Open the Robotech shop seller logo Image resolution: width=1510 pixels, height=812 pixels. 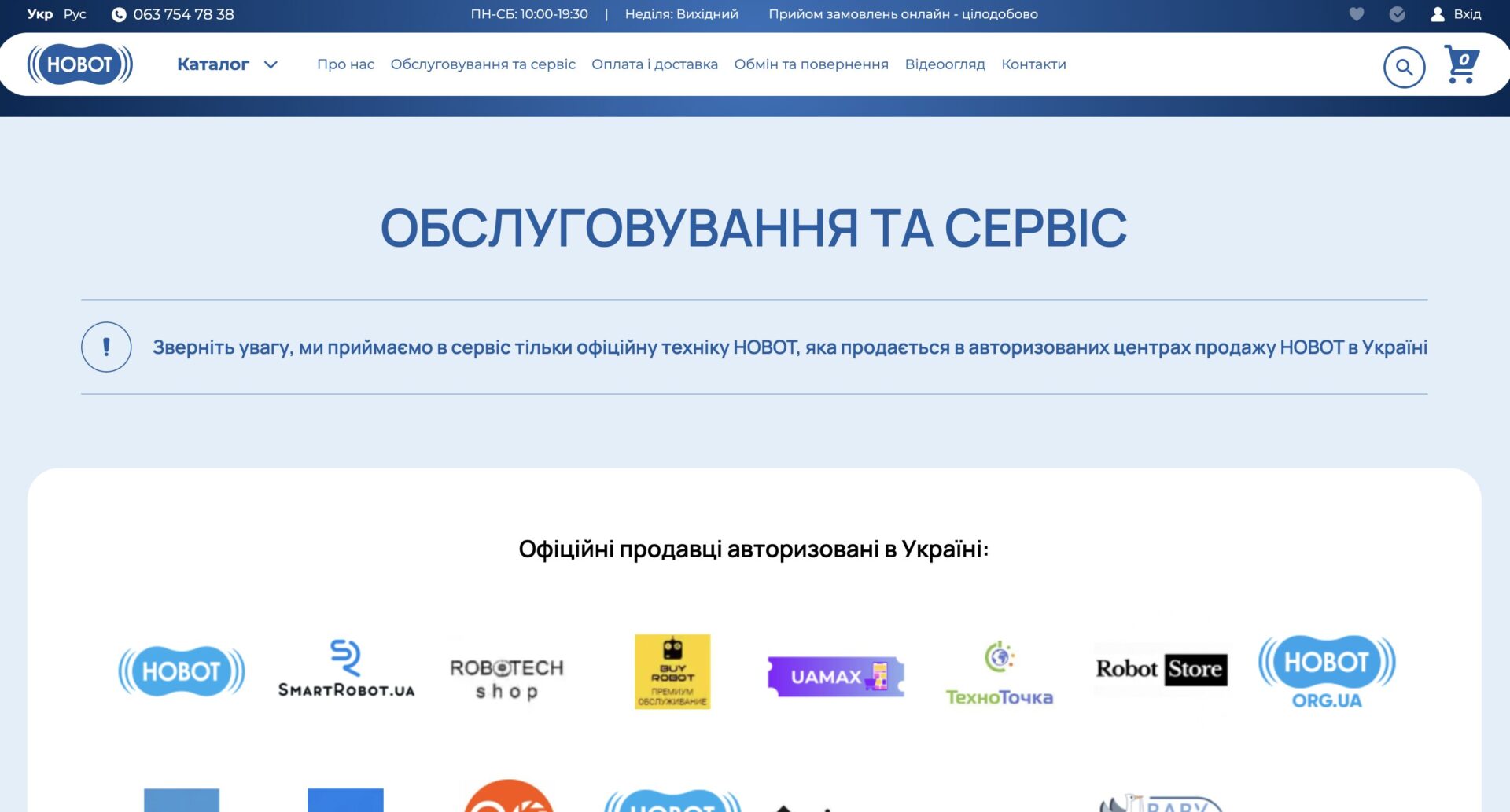coord(507,679)
